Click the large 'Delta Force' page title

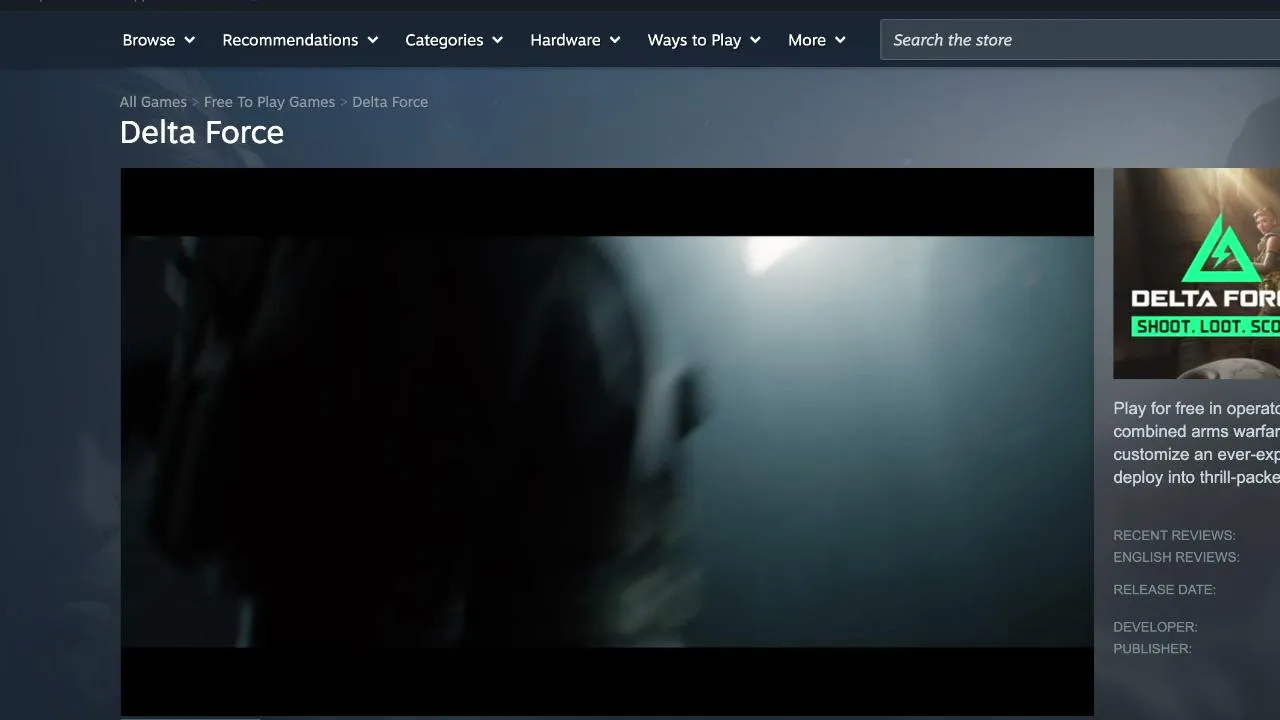click(x=202, y=132)
